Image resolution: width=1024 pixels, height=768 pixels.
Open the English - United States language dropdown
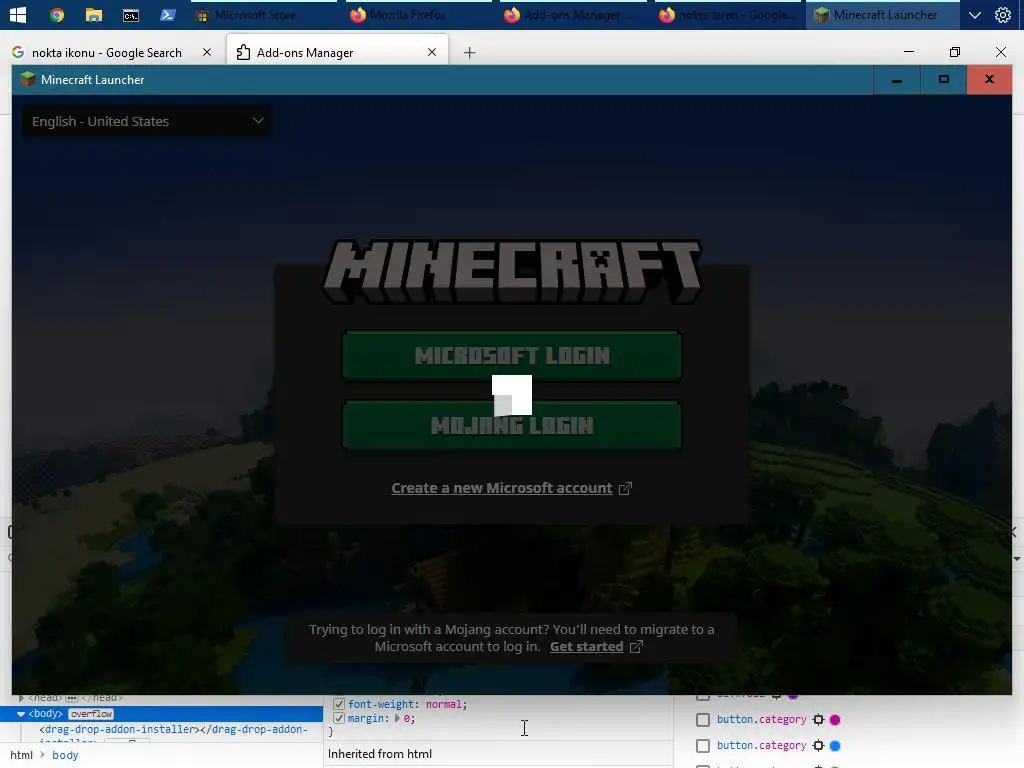(x=147, y=121)
